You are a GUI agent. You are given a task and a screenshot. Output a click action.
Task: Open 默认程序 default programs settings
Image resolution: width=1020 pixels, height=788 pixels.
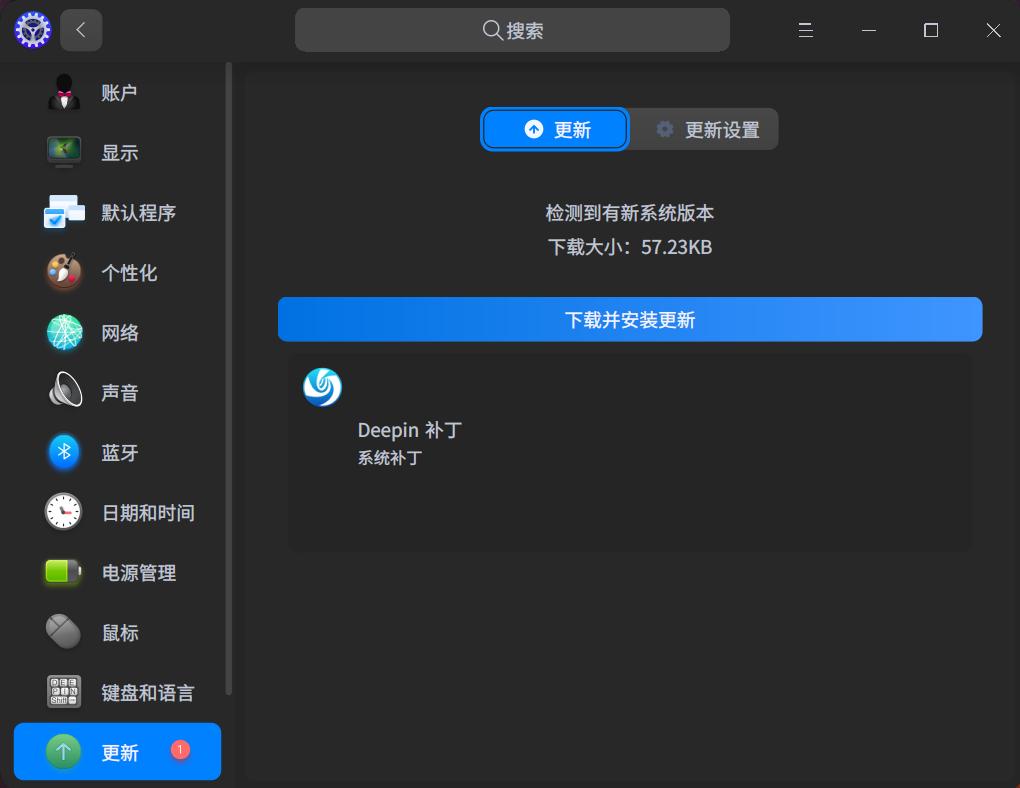pyautogui.click(x=63, y=212)
